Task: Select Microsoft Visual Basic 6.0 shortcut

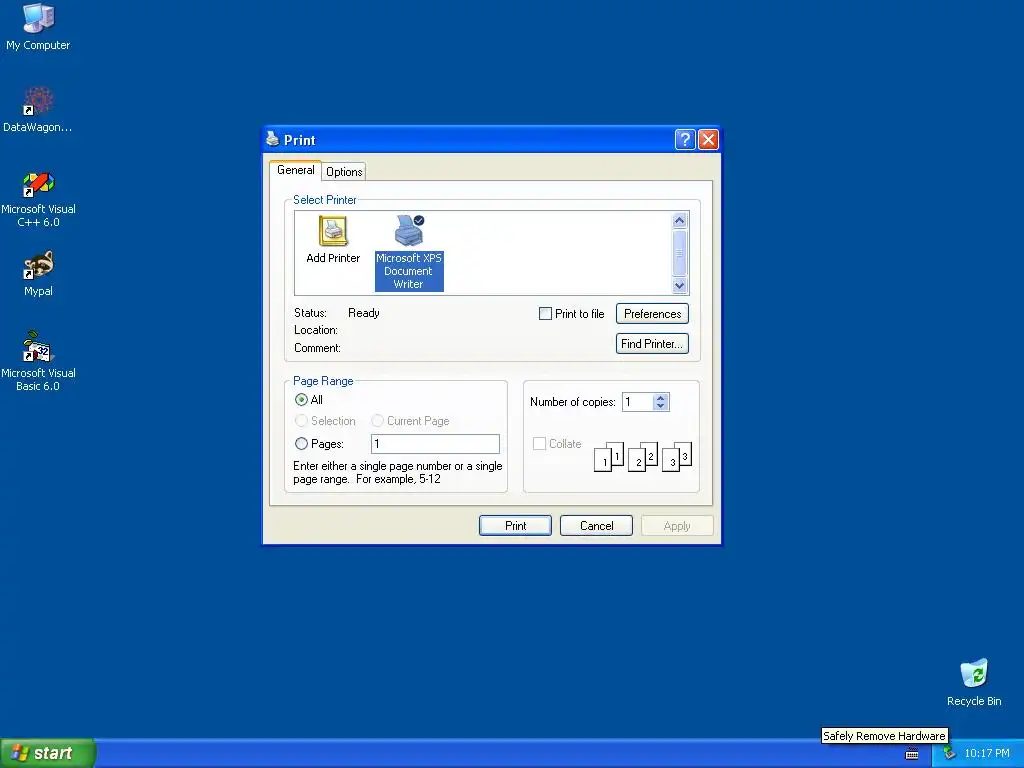Action: pyautogui.click(x=38, y=361)
